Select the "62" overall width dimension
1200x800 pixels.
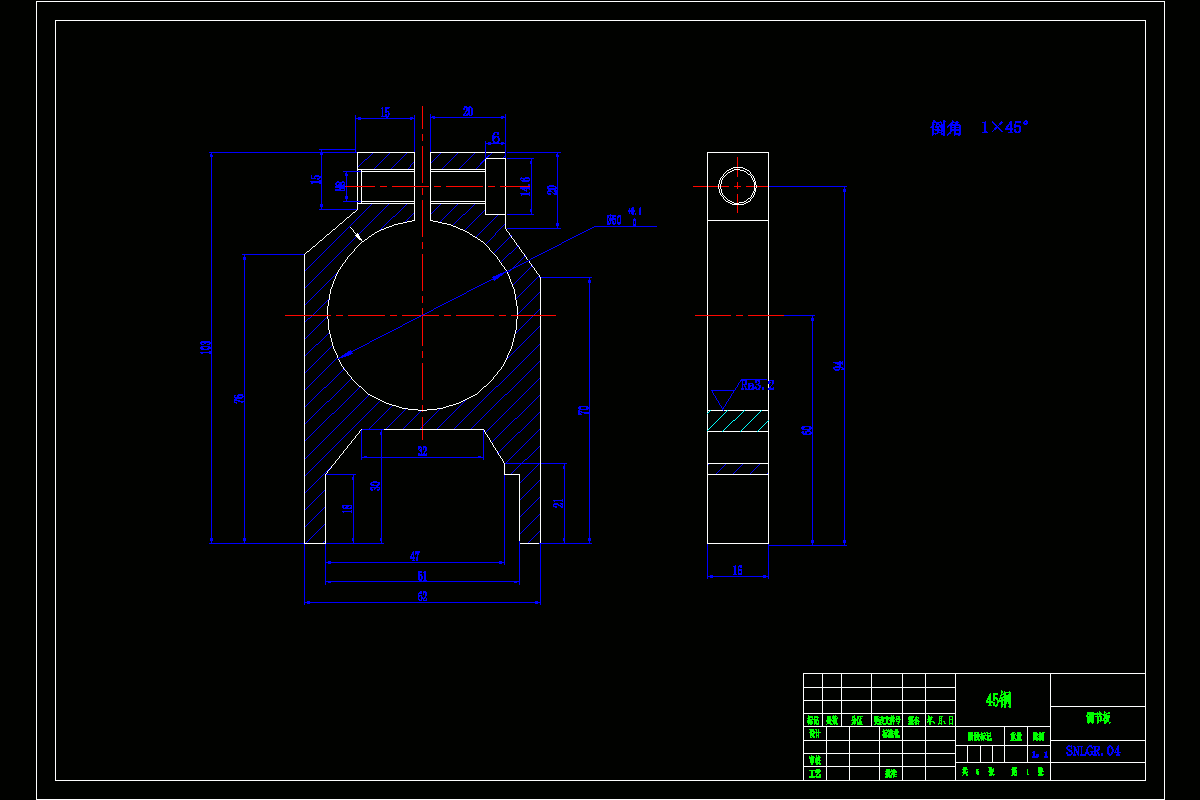[422, 596]
